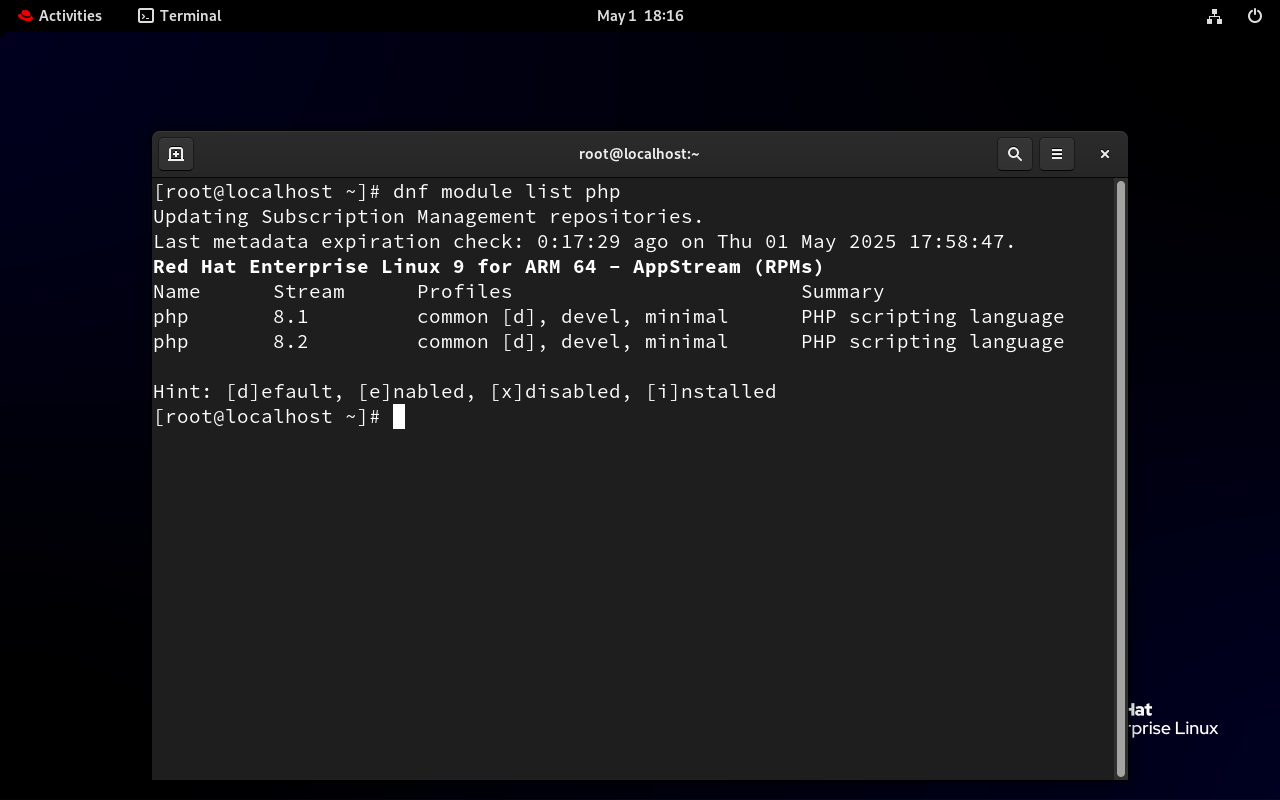The width and height of the screenshot is (1280, 800).
Task: Open the terminal search tool
Action: click(1015, 154)
